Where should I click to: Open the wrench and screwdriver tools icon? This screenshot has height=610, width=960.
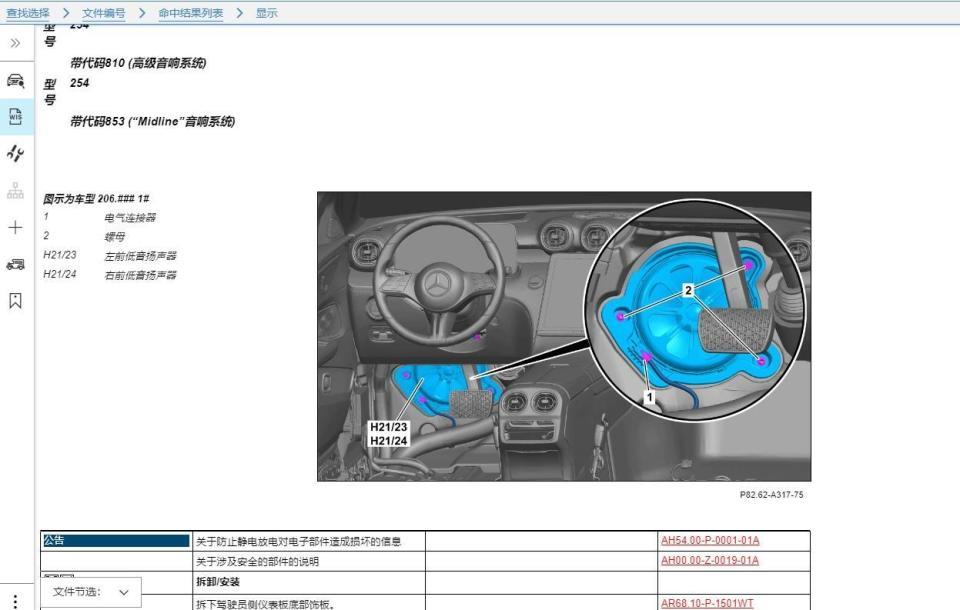pyautogui.click(x=15, y=153)
